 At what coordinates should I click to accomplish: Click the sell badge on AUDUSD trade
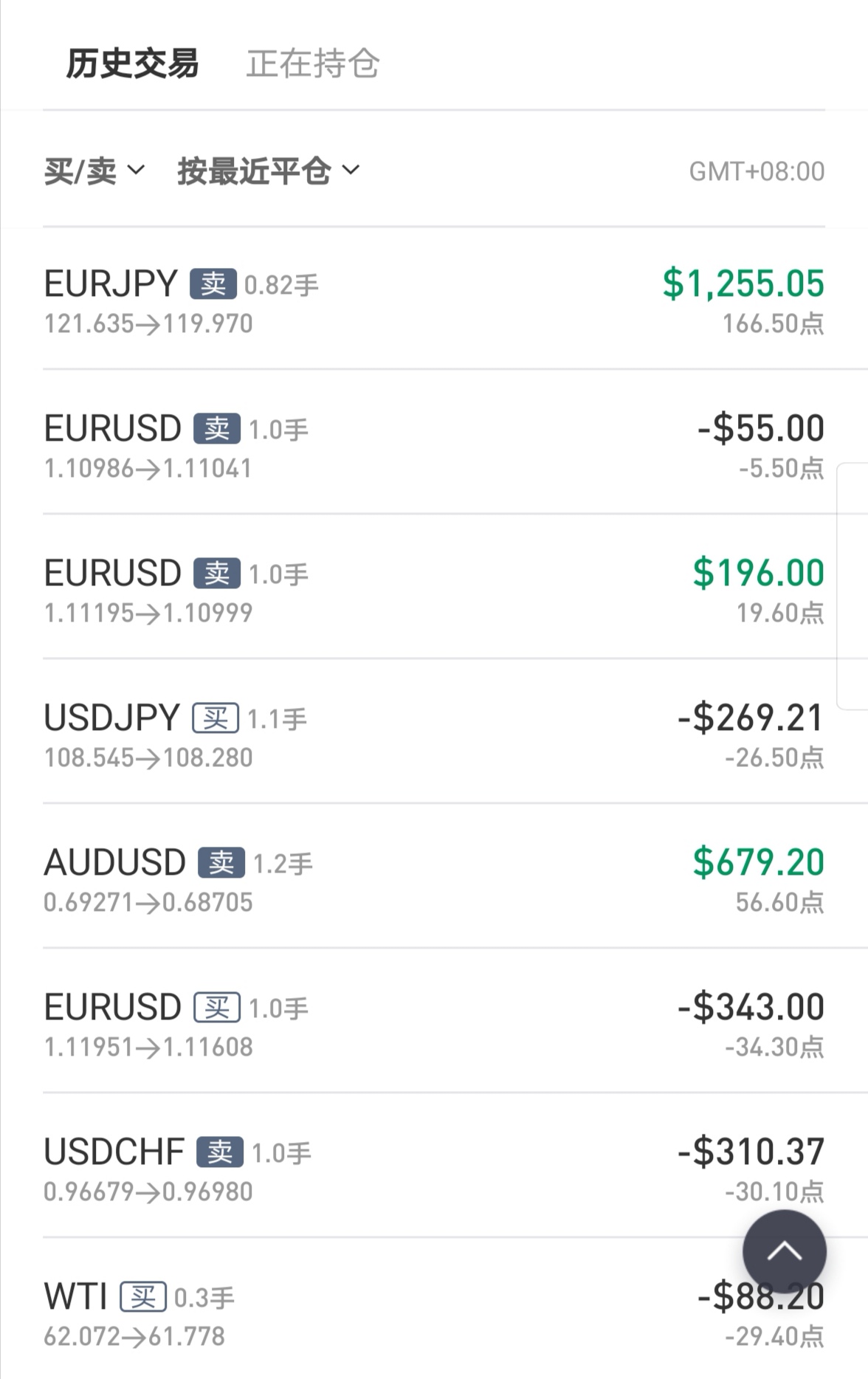221,862
